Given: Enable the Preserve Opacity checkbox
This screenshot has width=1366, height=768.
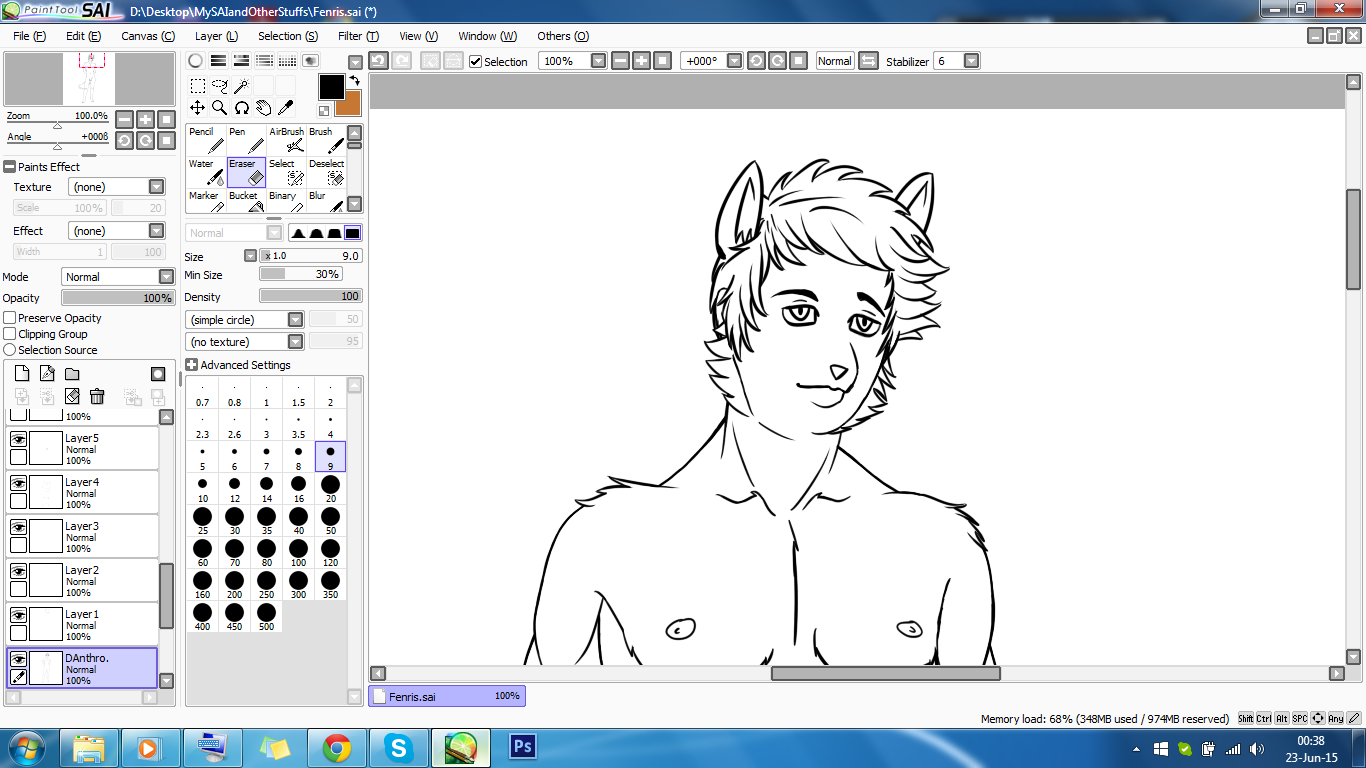Looking at the screenshot, I should tap(10, 318).
